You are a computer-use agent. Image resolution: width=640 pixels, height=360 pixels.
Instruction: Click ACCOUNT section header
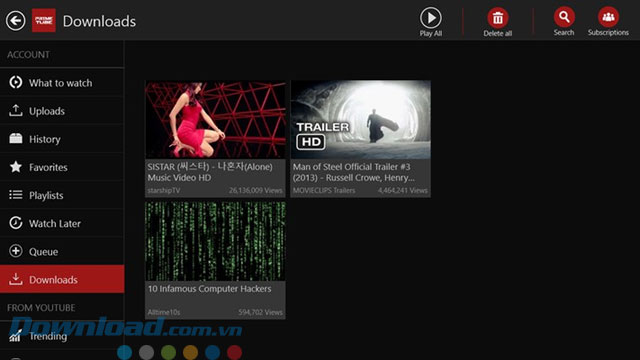click(x=28, y=55)
